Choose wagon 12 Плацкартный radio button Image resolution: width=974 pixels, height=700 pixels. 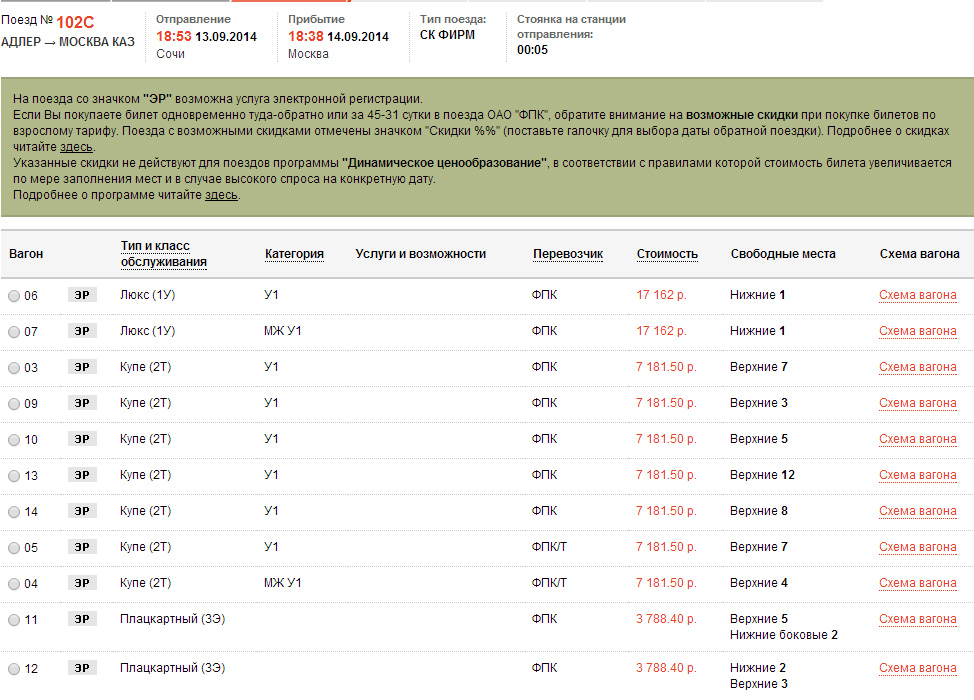[14, 669]
